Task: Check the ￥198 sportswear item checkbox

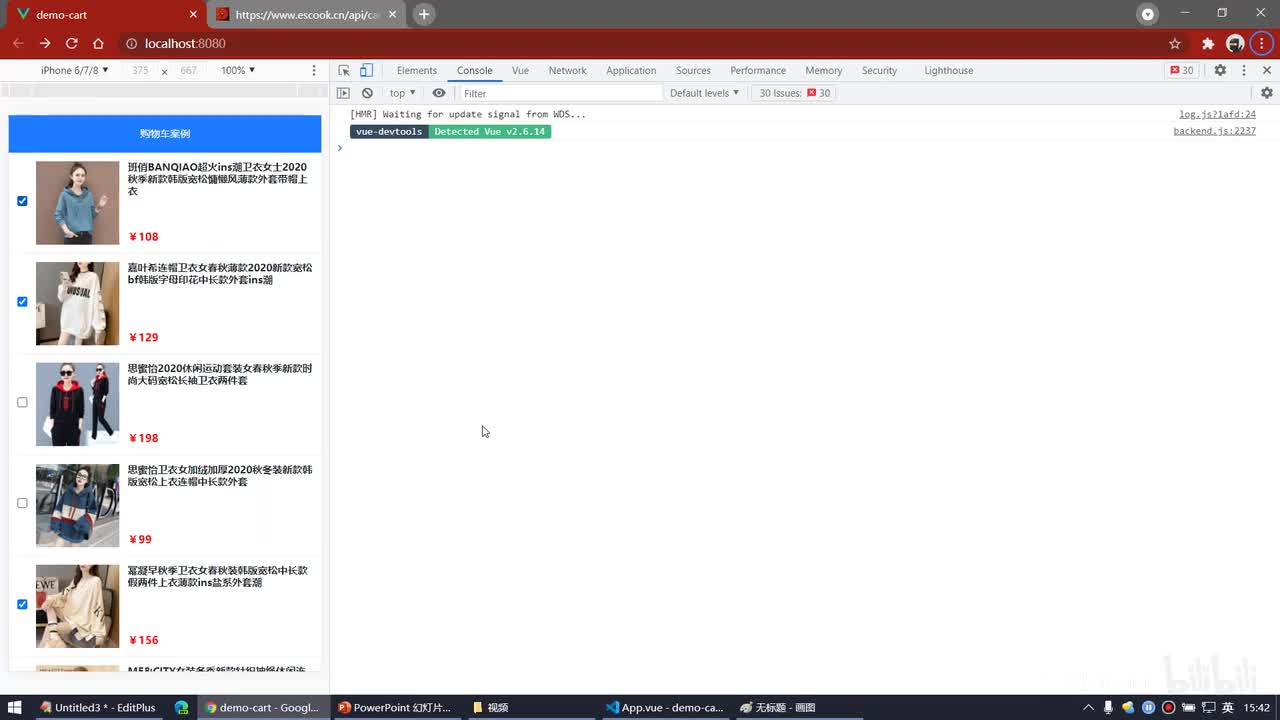Action: click(22, 402)
